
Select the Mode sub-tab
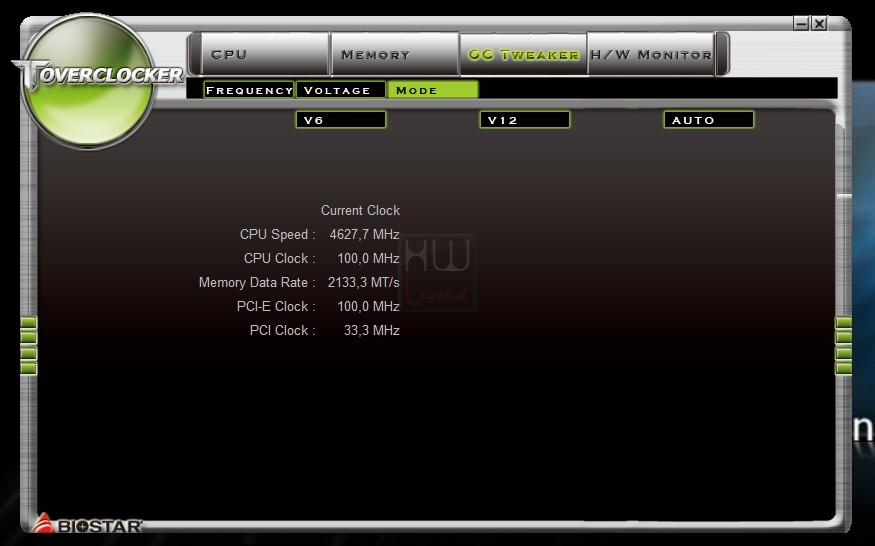pos(432,90)
